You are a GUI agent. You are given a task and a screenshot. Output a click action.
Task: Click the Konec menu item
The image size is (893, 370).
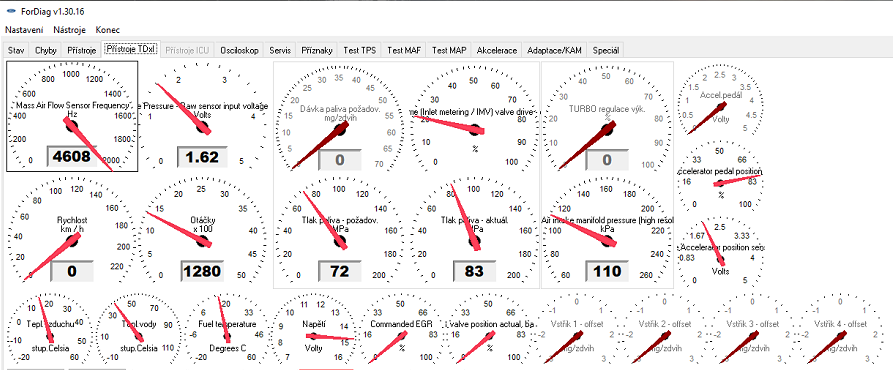[x=108, y=30]
